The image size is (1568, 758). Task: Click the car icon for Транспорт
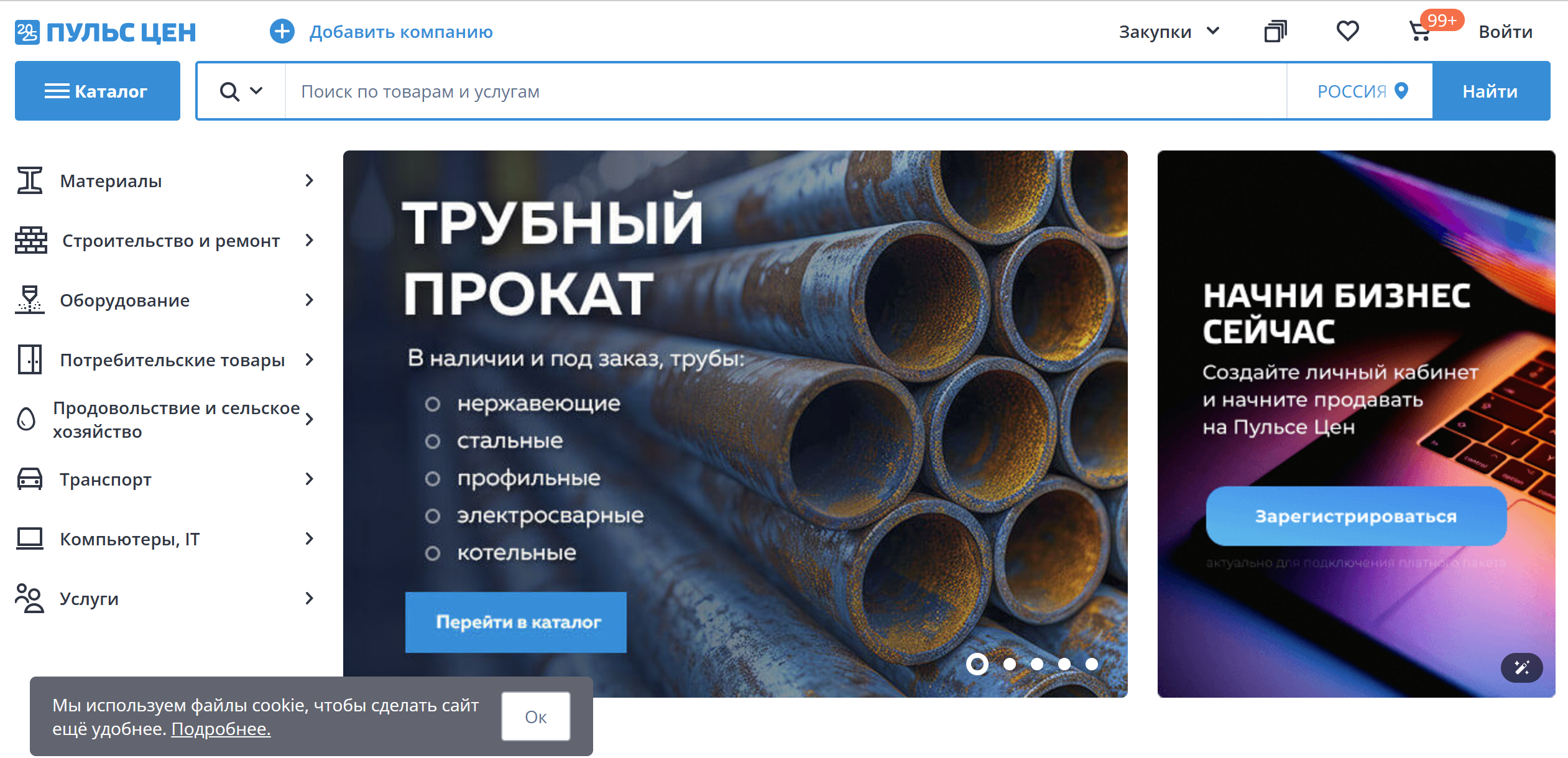(29, 479)
